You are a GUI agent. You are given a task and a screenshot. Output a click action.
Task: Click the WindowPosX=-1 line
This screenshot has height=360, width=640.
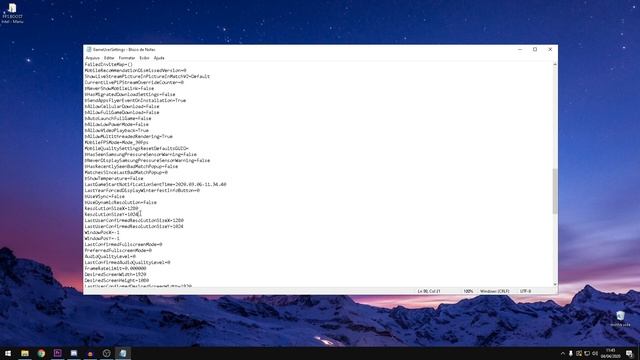click(102, 232)
